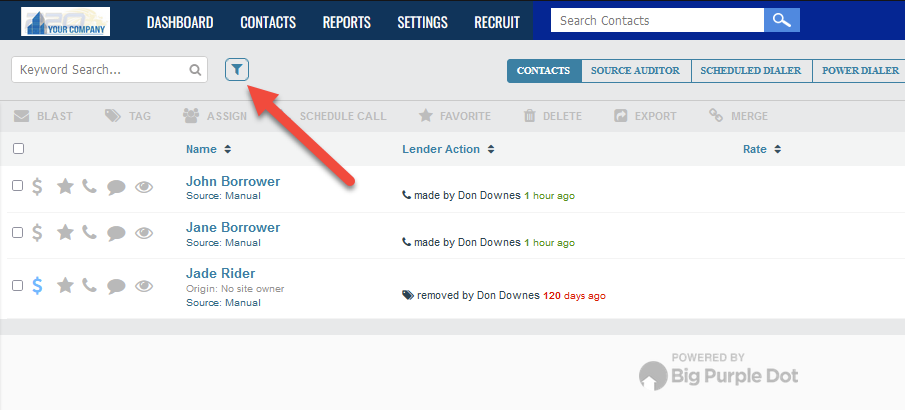Click the Merge toolbar item
Image resolution: width=905 pixels, height=410 pixels.
[738, 116]
